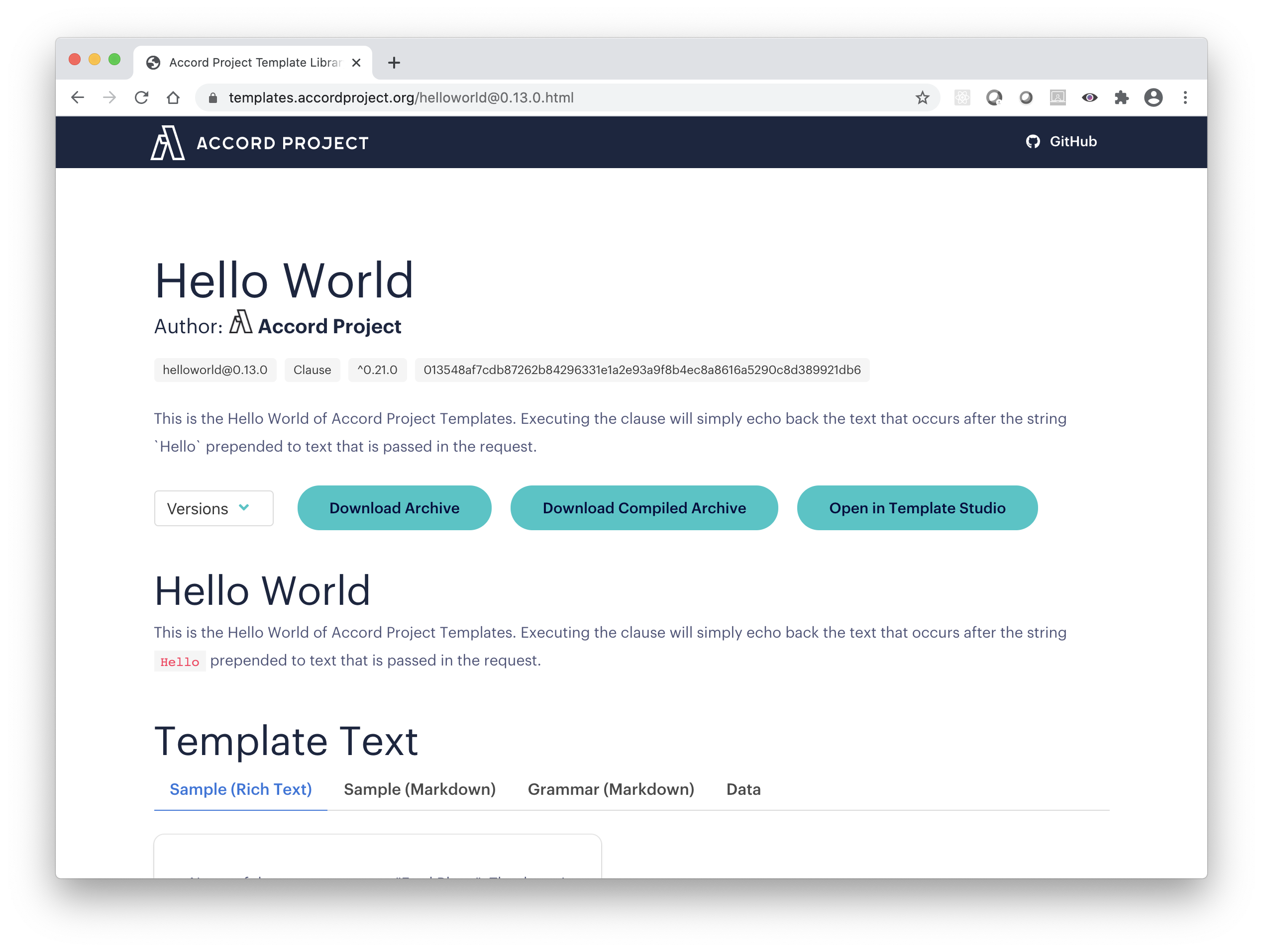Click the Clause tag
The height and width of the screenshot is (952, 1263).
coord(313,370)
